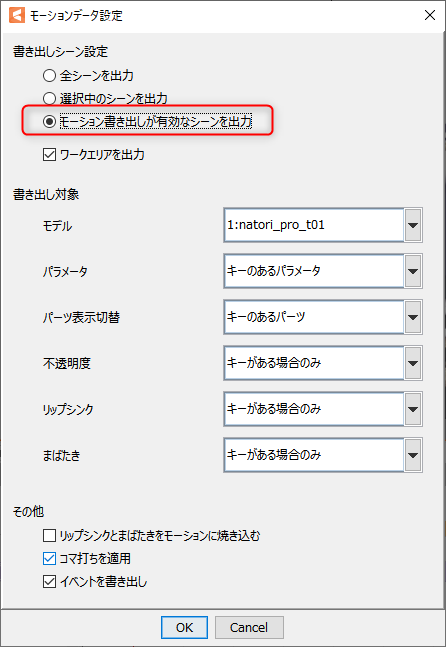Expand まばたき dropdown arrow
This screenshot has height=647, width=446.
413,455
